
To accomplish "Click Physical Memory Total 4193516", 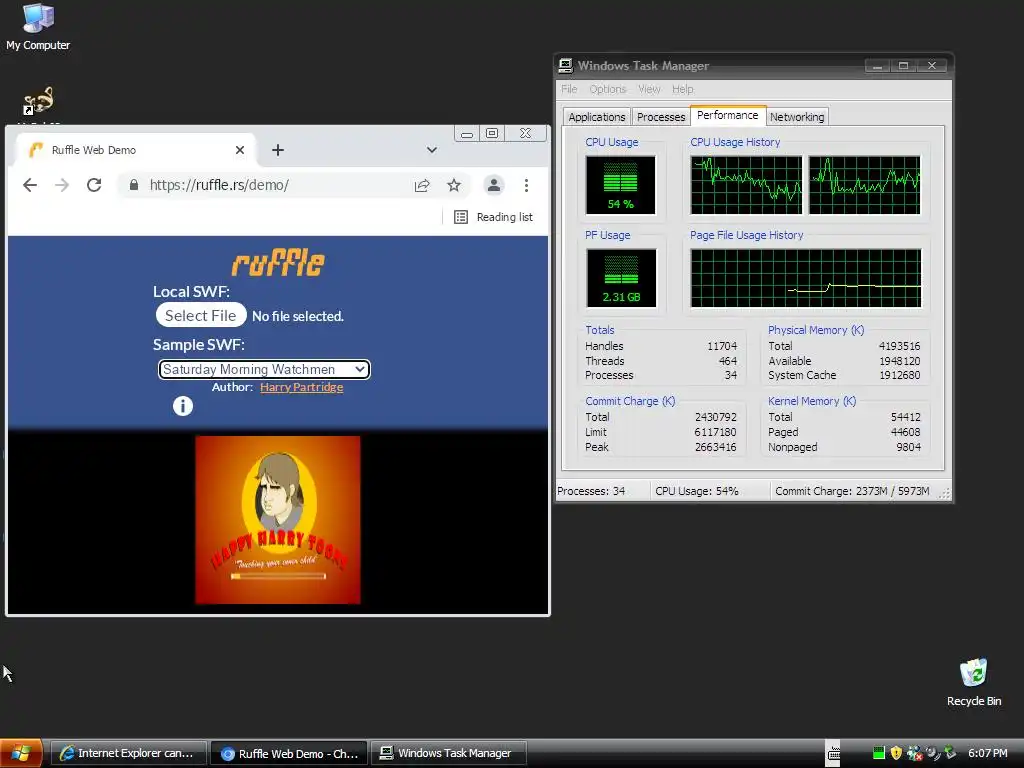I will [899, 346].
